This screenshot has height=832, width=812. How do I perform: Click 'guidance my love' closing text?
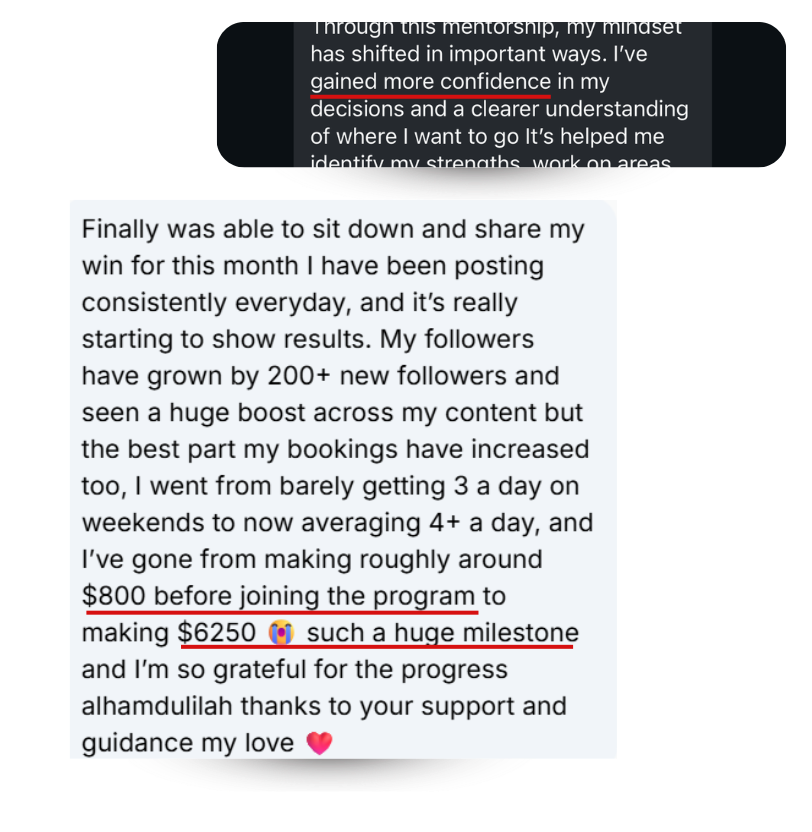(x=187, y=743)
